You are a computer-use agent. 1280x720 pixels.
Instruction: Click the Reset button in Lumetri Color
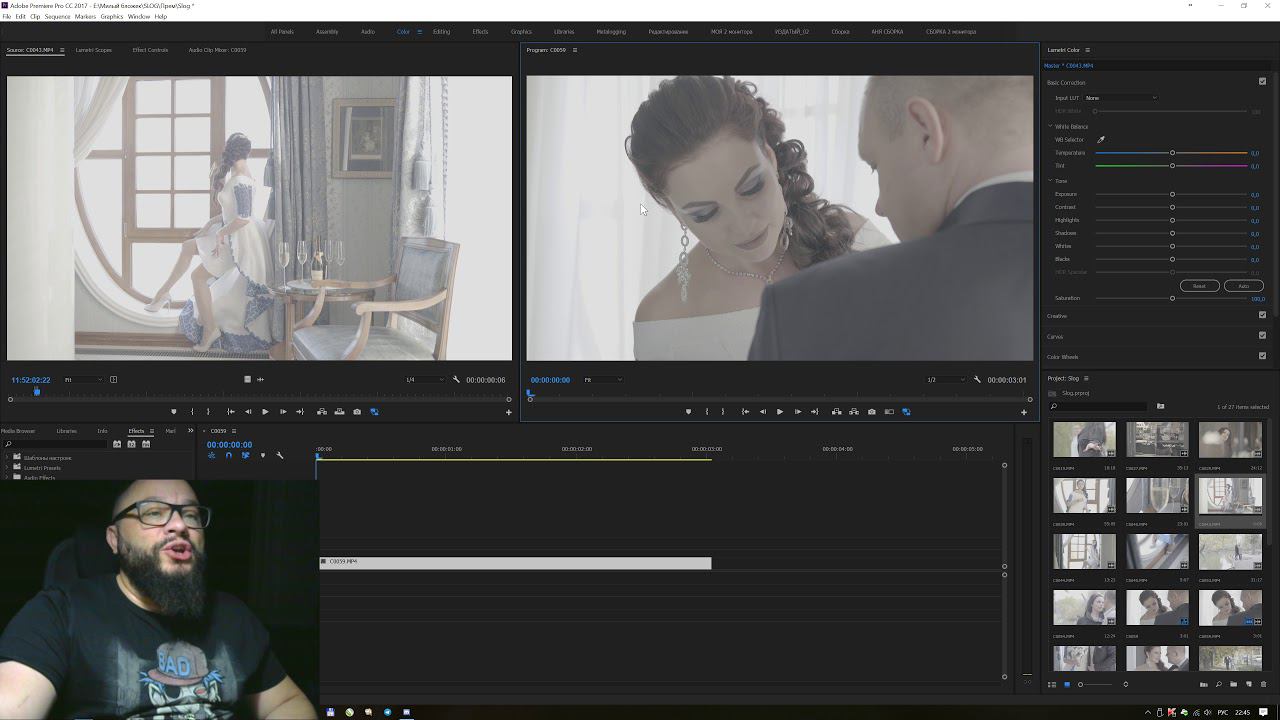click(1199, 286)
